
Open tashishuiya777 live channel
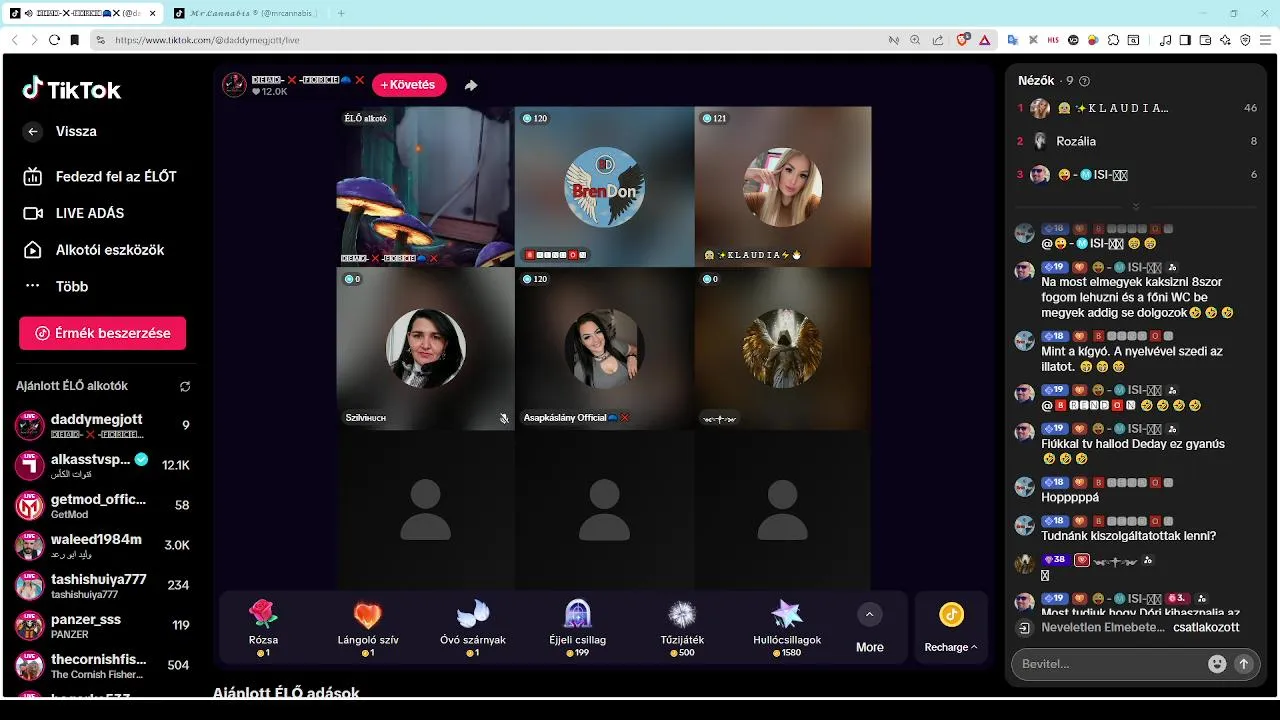pos(102,585)
